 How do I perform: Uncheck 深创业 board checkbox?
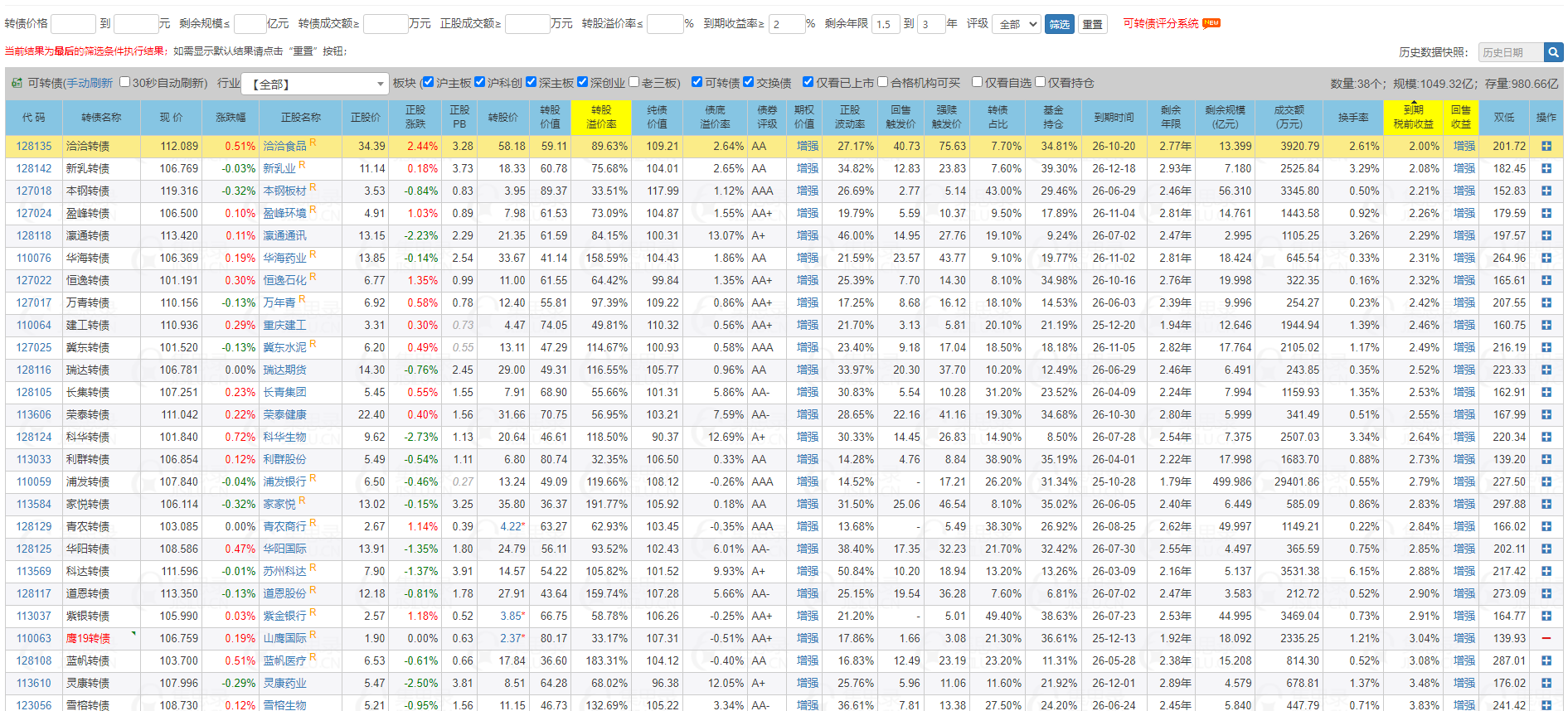pyautogui.click(x=582, y=82)
